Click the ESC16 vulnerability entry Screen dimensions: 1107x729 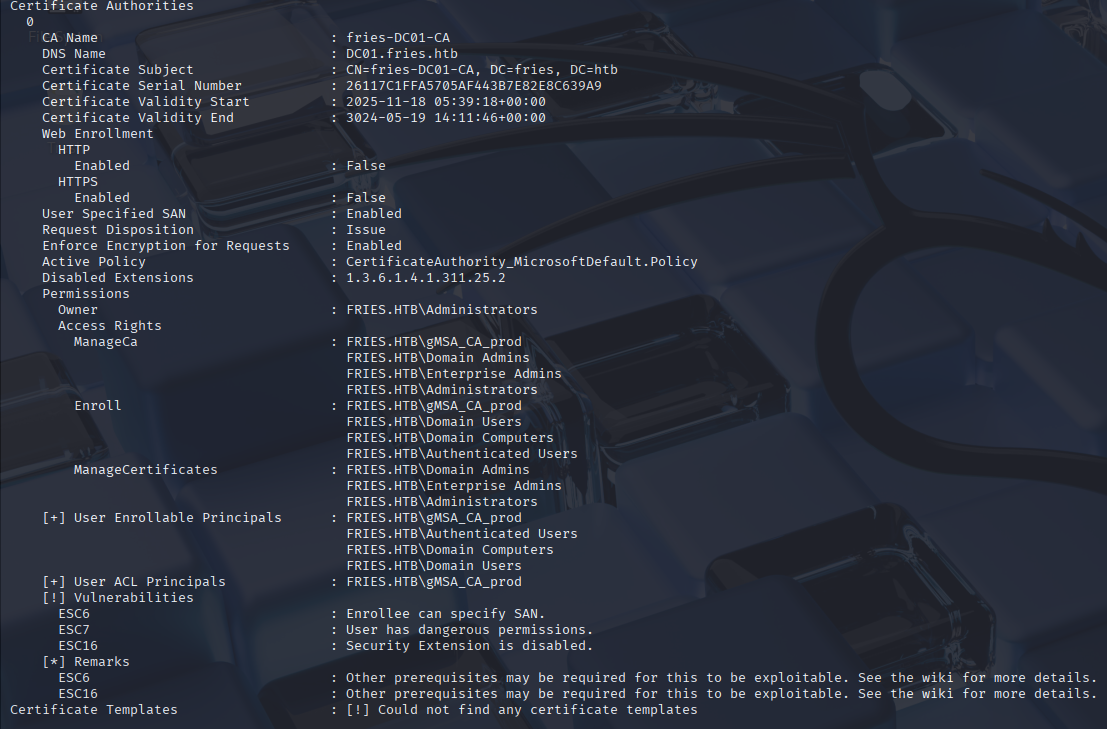pos(77,645)
